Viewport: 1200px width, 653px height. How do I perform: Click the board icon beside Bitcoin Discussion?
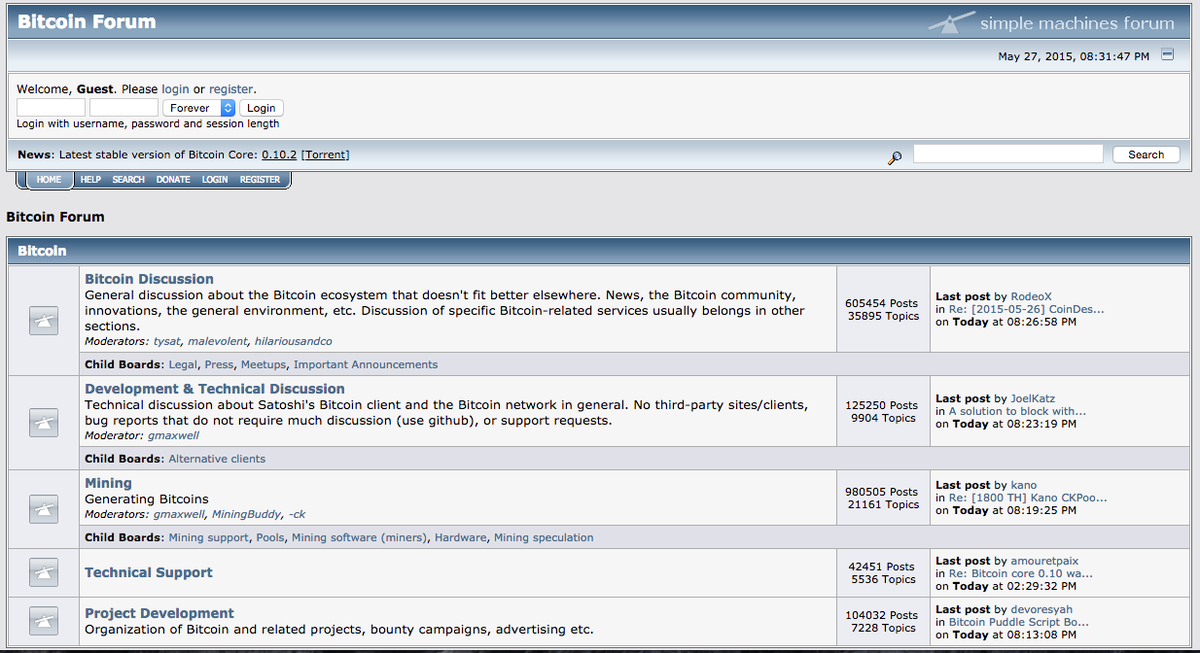coord(43,320)
